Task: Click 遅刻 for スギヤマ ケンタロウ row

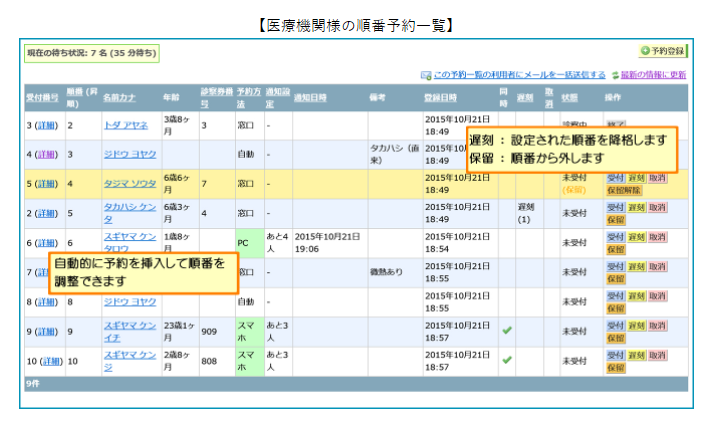Action: coord(636,237)
